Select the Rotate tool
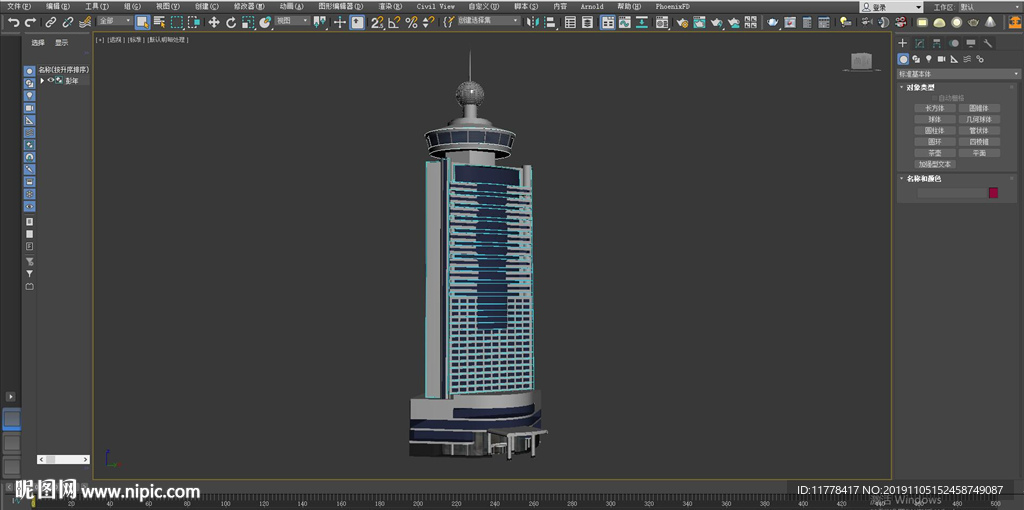The height and width of the screenshot is (510, 1024). point(231,22)
